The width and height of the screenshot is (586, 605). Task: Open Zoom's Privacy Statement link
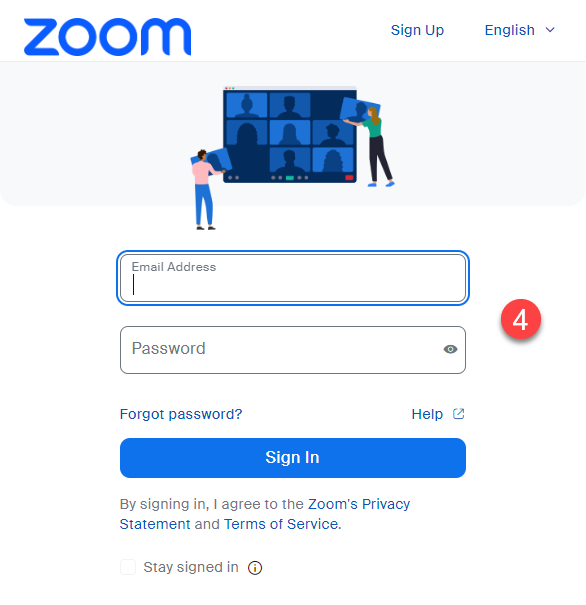(x=265, y=514)
